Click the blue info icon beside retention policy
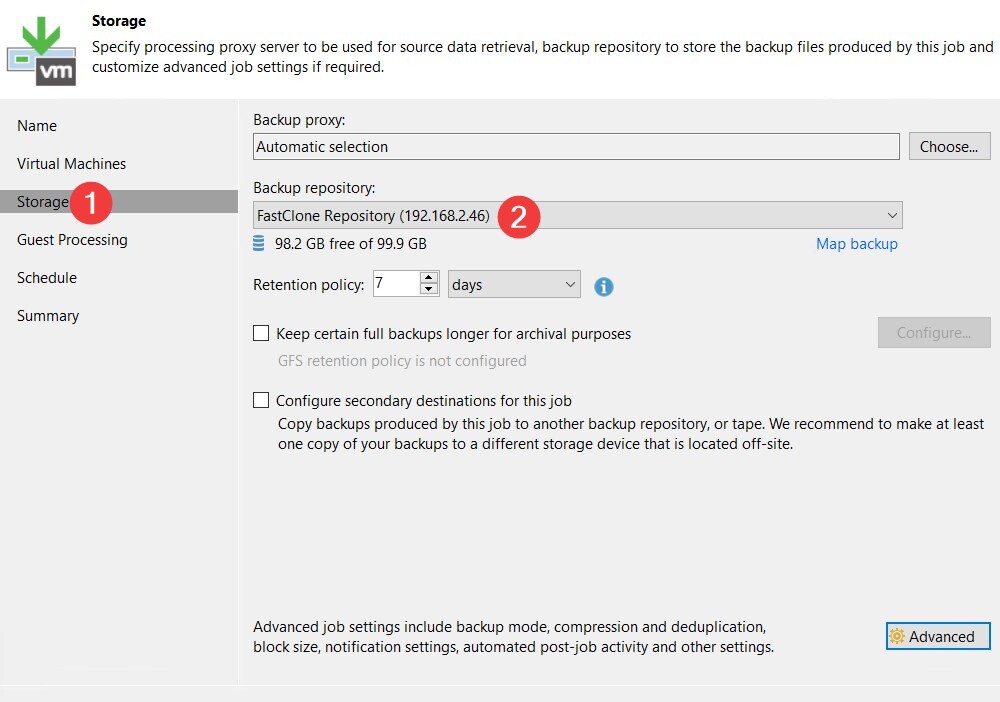 603,287
